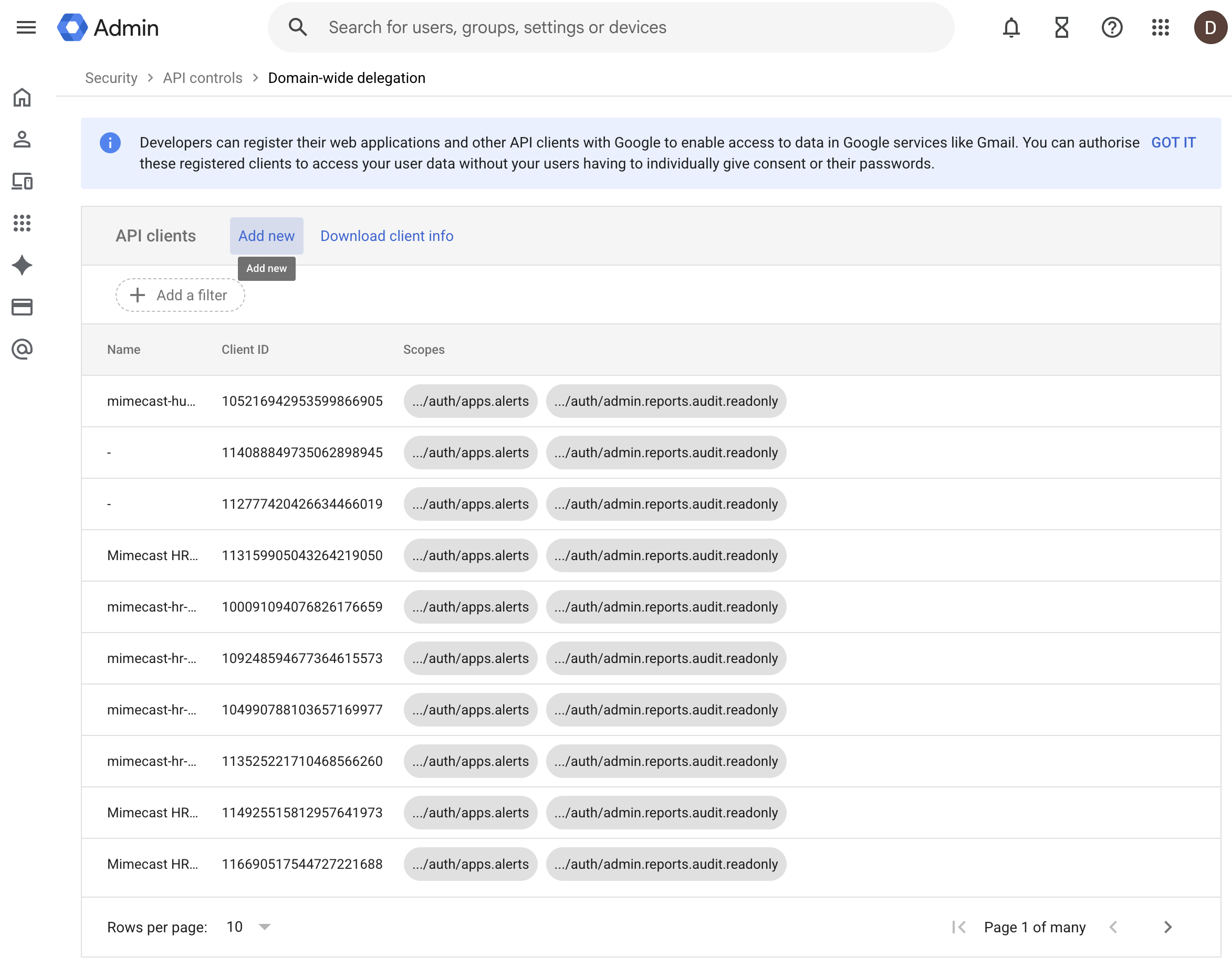This screenshot has height=968, width=1232.
Task: Open the help question mark icon
Action: pyautogui.click(x=1112, y=27)
